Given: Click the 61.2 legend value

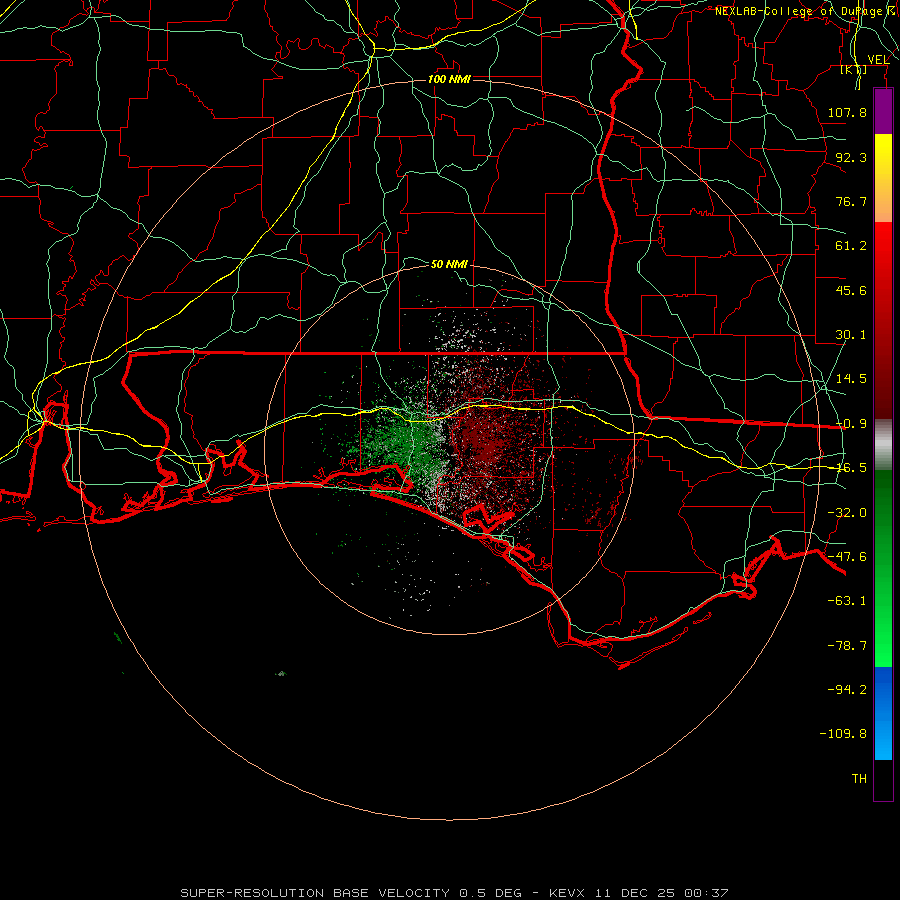Looking at the screenshot, I should 851,246.
